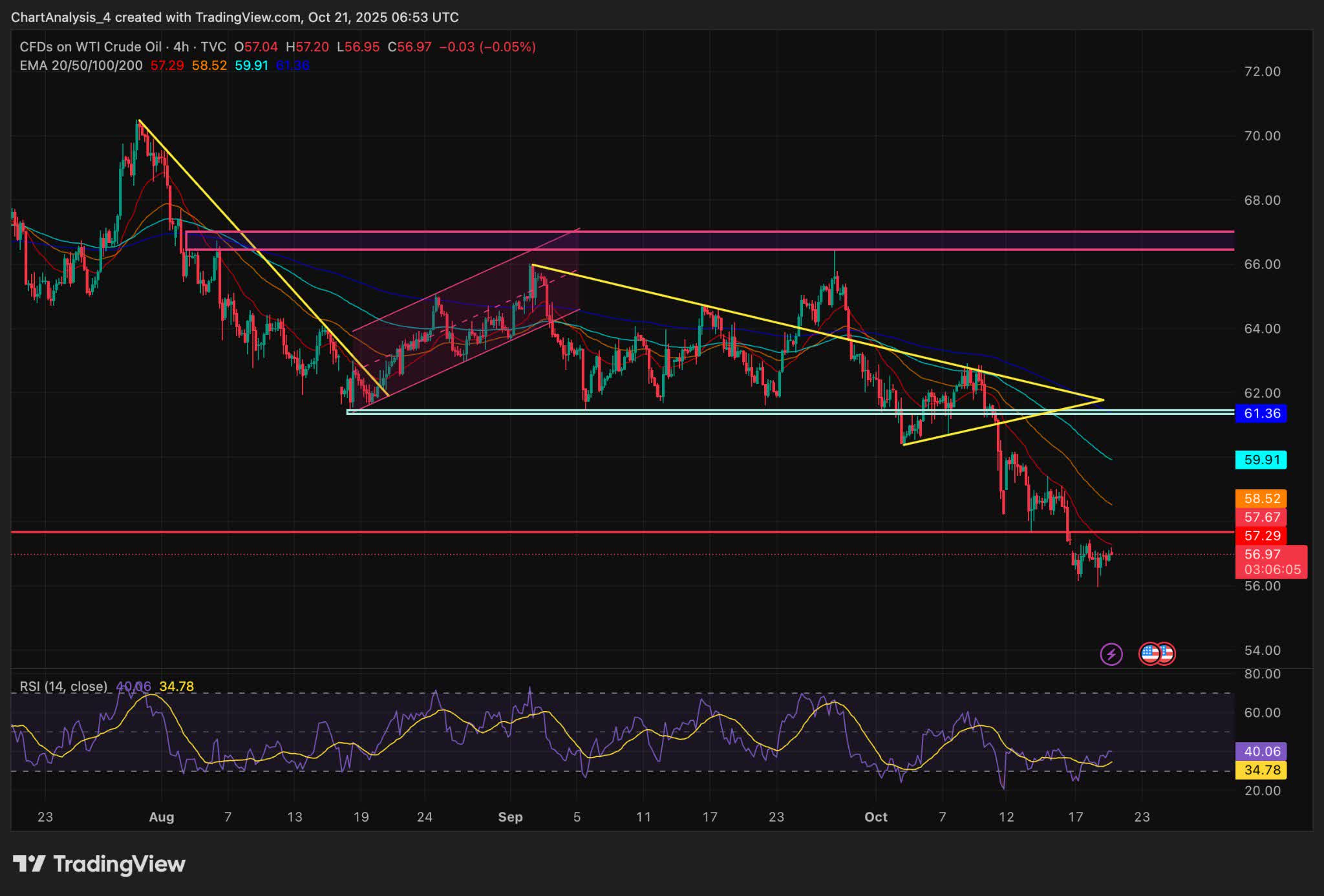This screenshot has width=1324, height=896.
Task: Click the 'Aug' label on the time axis
Action: coord(162,817)
